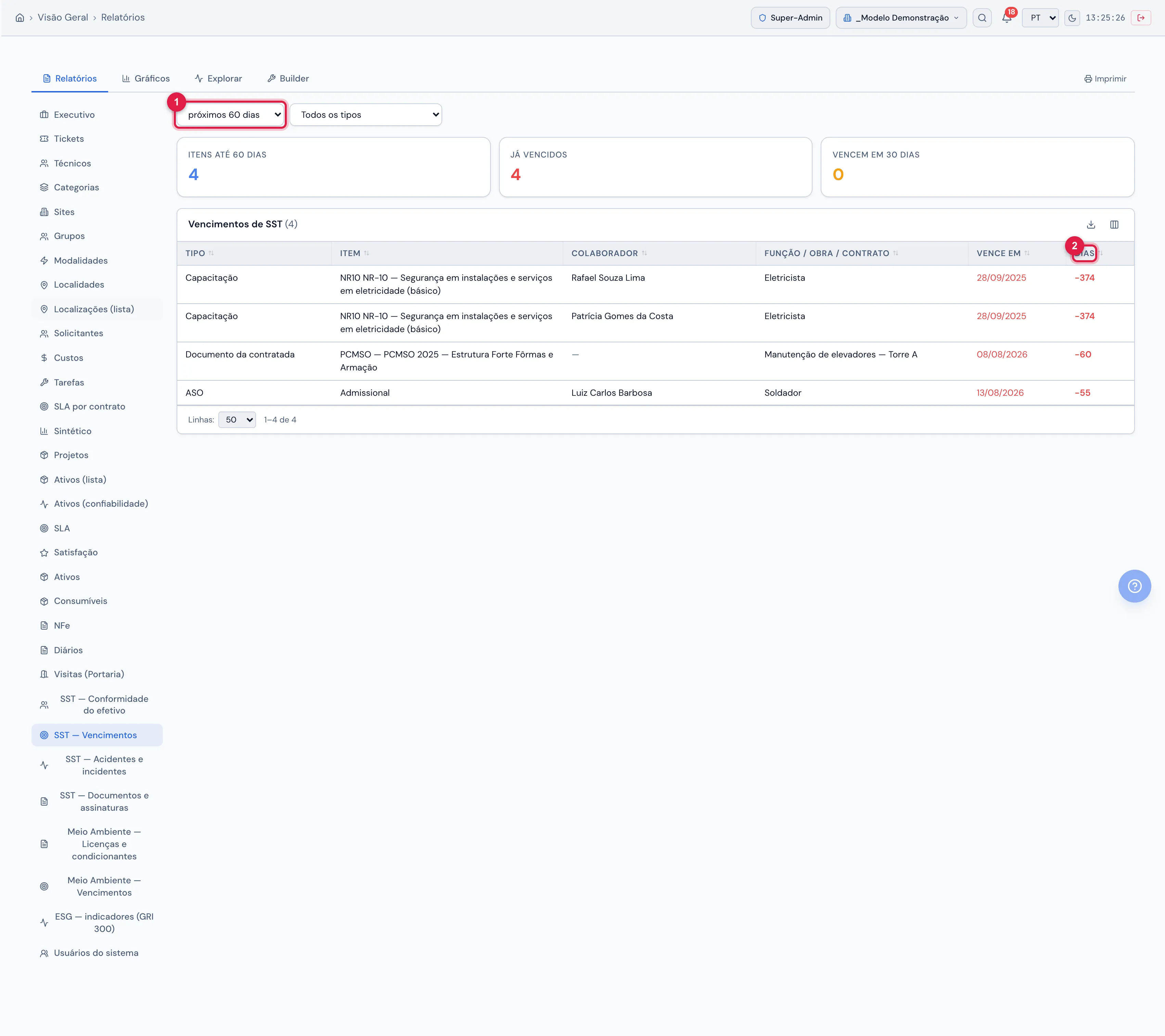The height and width of the screenshot is (1036, 1165).
Task: Open SLA por contrato report
Action: tap(97, 406)
